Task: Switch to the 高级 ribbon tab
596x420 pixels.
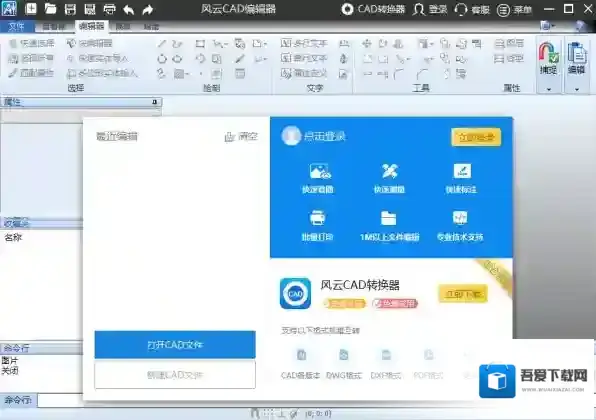Action: [122, 27]
